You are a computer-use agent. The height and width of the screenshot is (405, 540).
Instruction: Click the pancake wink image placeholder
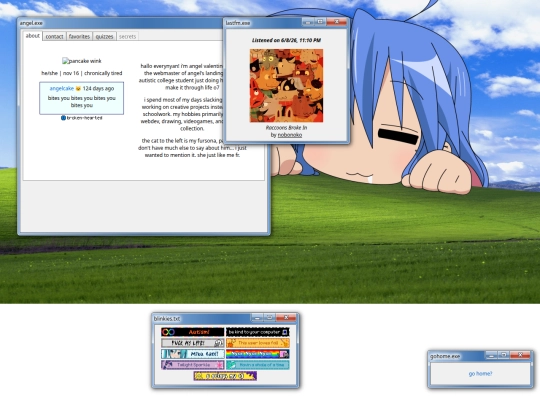pyautogui.click(x=82, y=61)
